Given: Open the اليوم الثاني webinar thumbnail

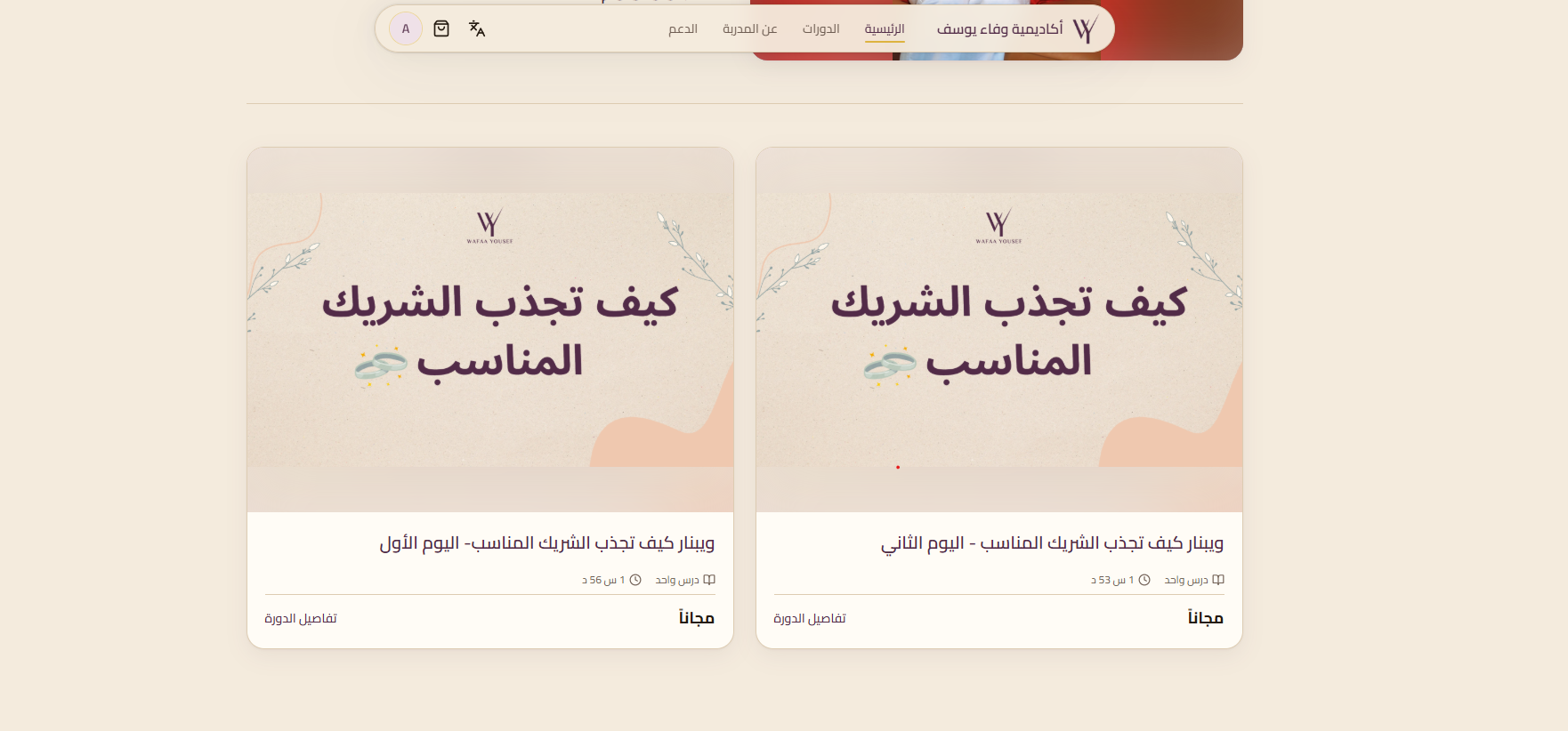Looking at the screenshot, I should click(999, 330).
